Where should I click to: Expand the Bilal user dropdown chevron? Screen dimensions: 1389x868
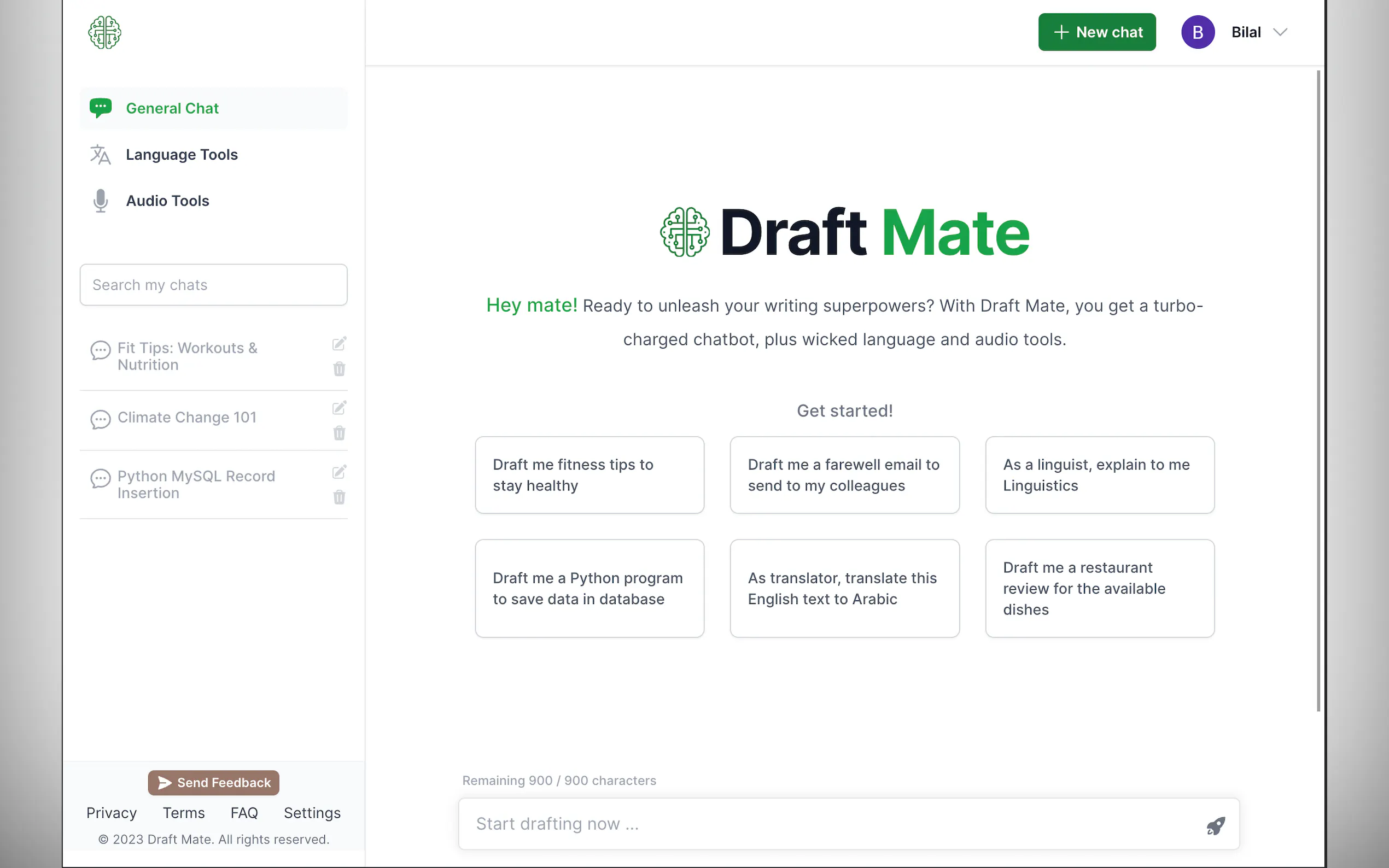[x=1280, y=32]
